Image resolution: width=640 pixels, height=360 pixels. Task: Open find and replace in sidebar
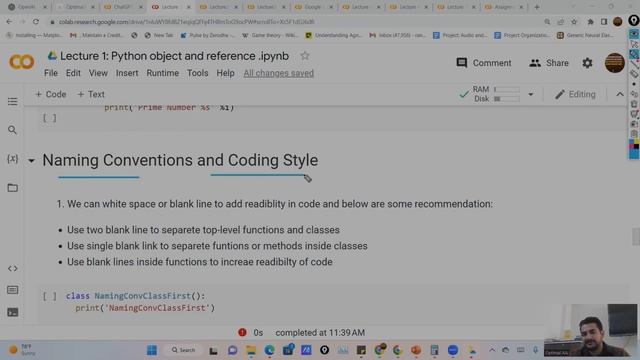pos(13,130)
